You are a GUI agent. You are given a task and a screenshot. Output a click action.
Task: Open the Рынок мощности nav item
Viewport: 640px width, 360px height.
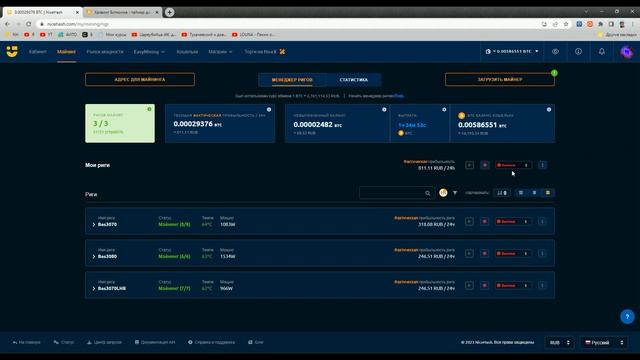click(x=105, y=52)
